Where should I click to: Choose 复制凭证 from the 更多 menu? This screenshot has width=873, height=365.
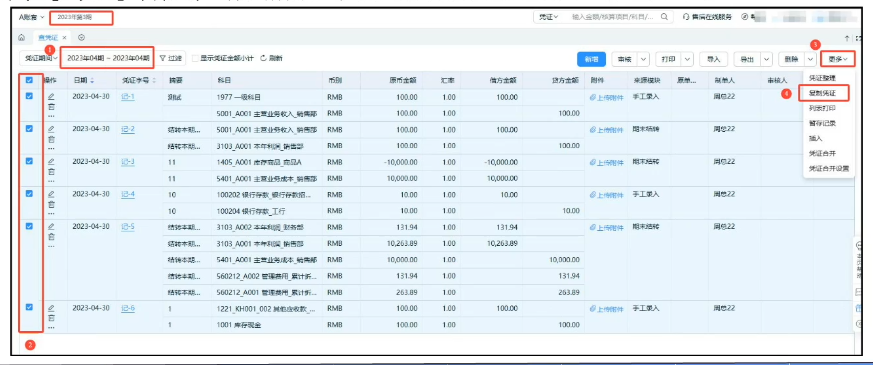(x=822, y=93)
